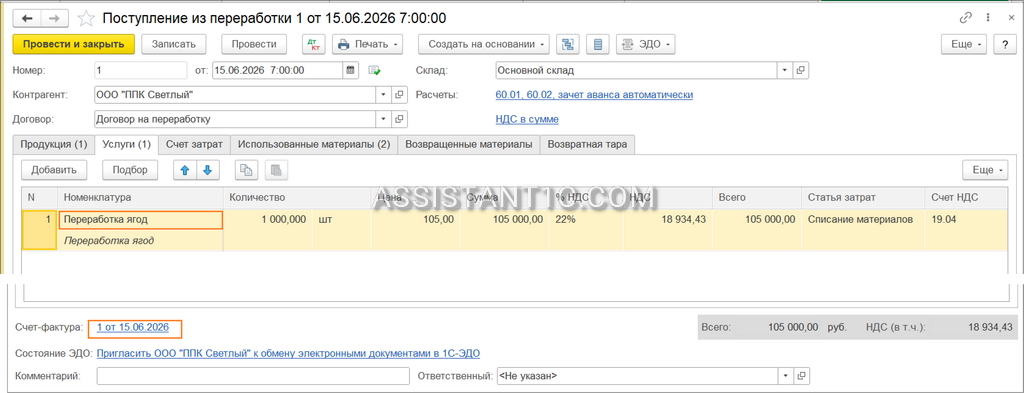Switch to the Счет затрат tab
The image size is (1024, 393).
(x=194, y=144)
